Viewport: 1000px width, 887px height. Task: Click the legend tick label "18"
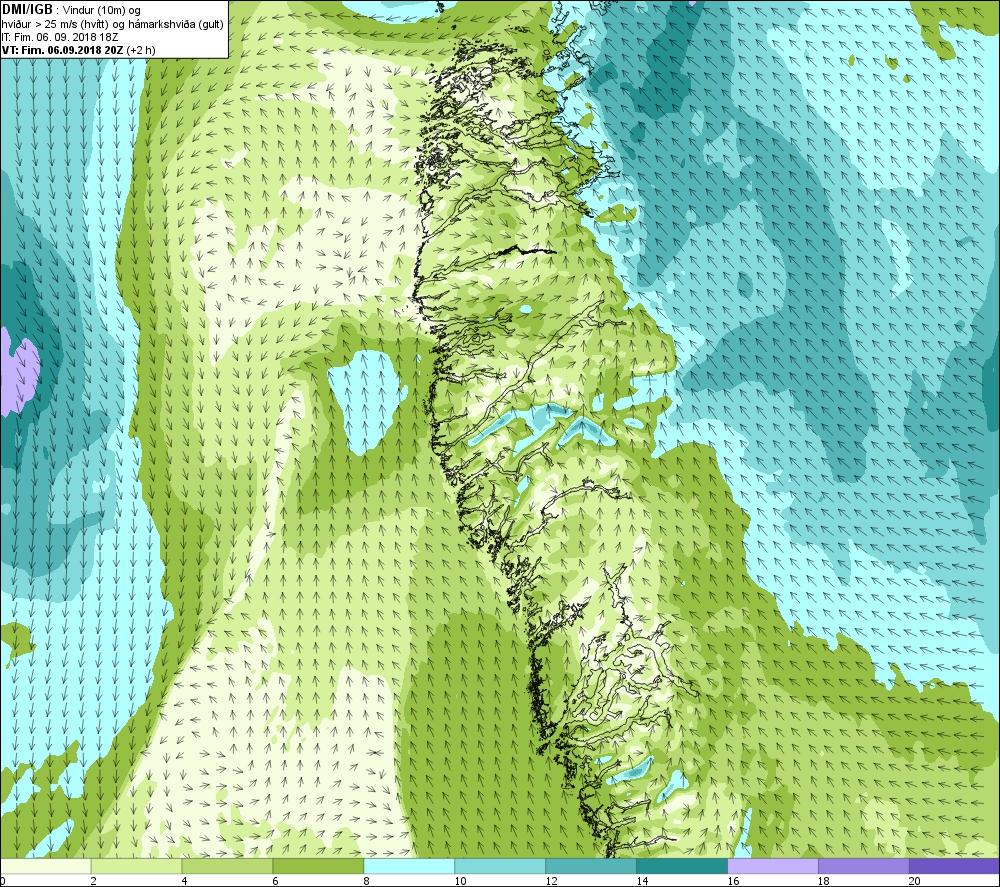(x=823, y=881)
